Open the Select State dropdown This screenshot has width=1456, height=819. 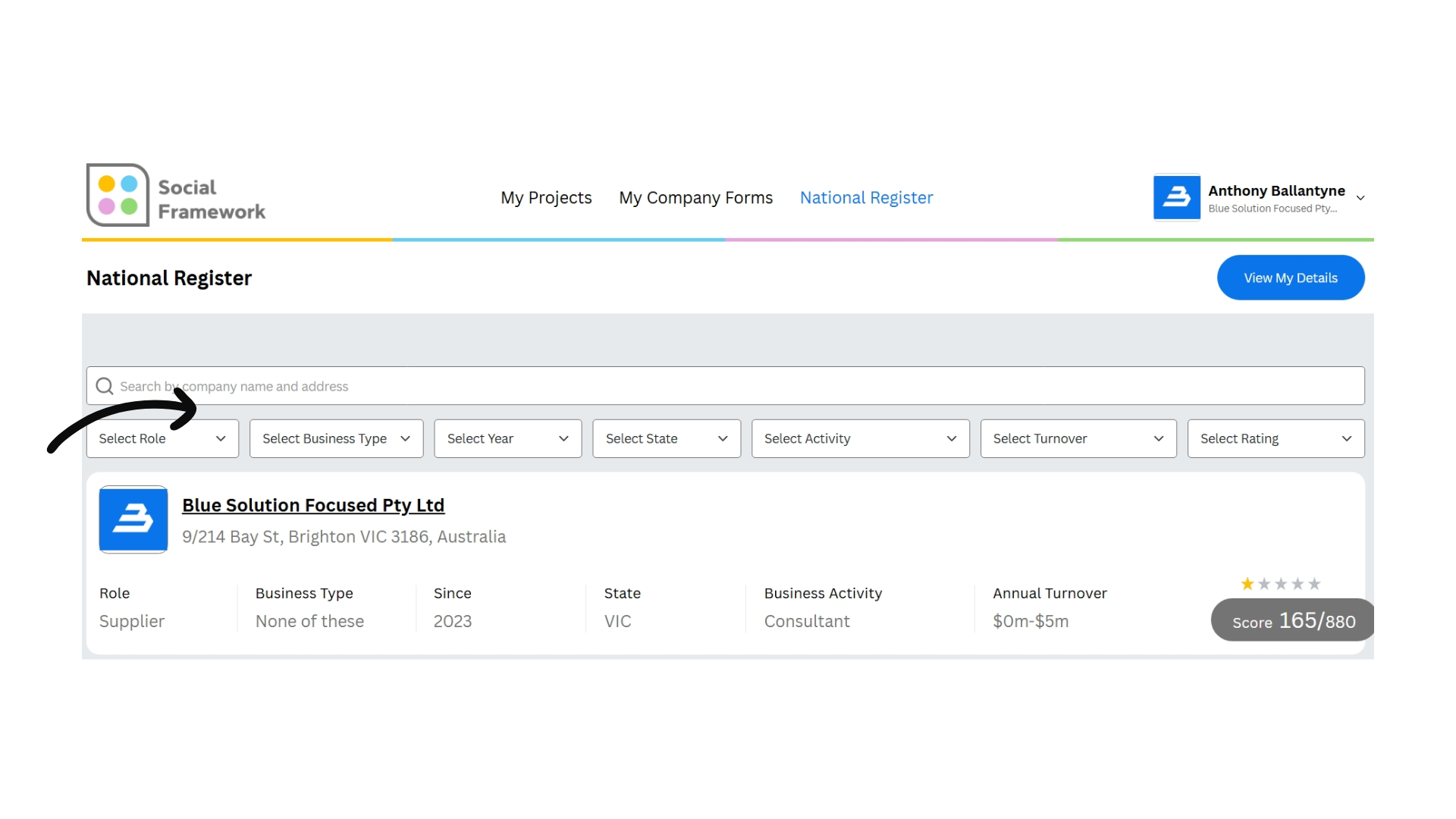pos(667,438)
